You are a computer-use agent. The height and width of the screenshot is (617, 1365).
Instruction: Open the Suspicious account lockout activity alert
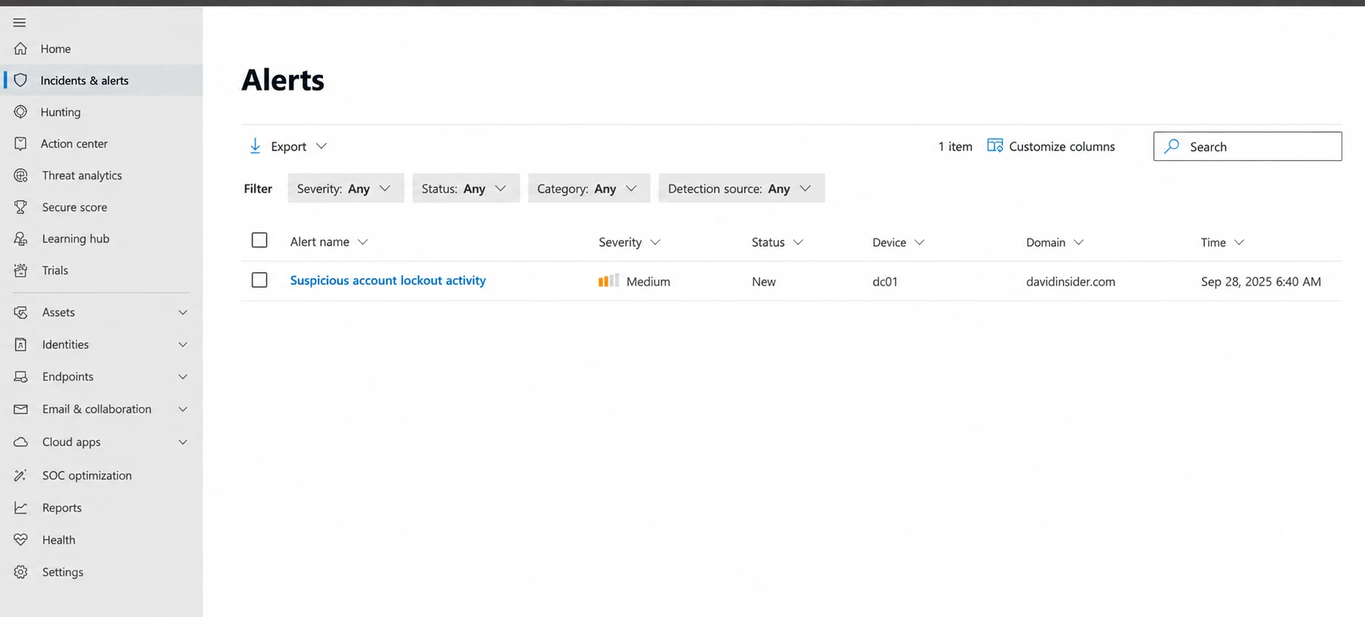tap(388, 280)
